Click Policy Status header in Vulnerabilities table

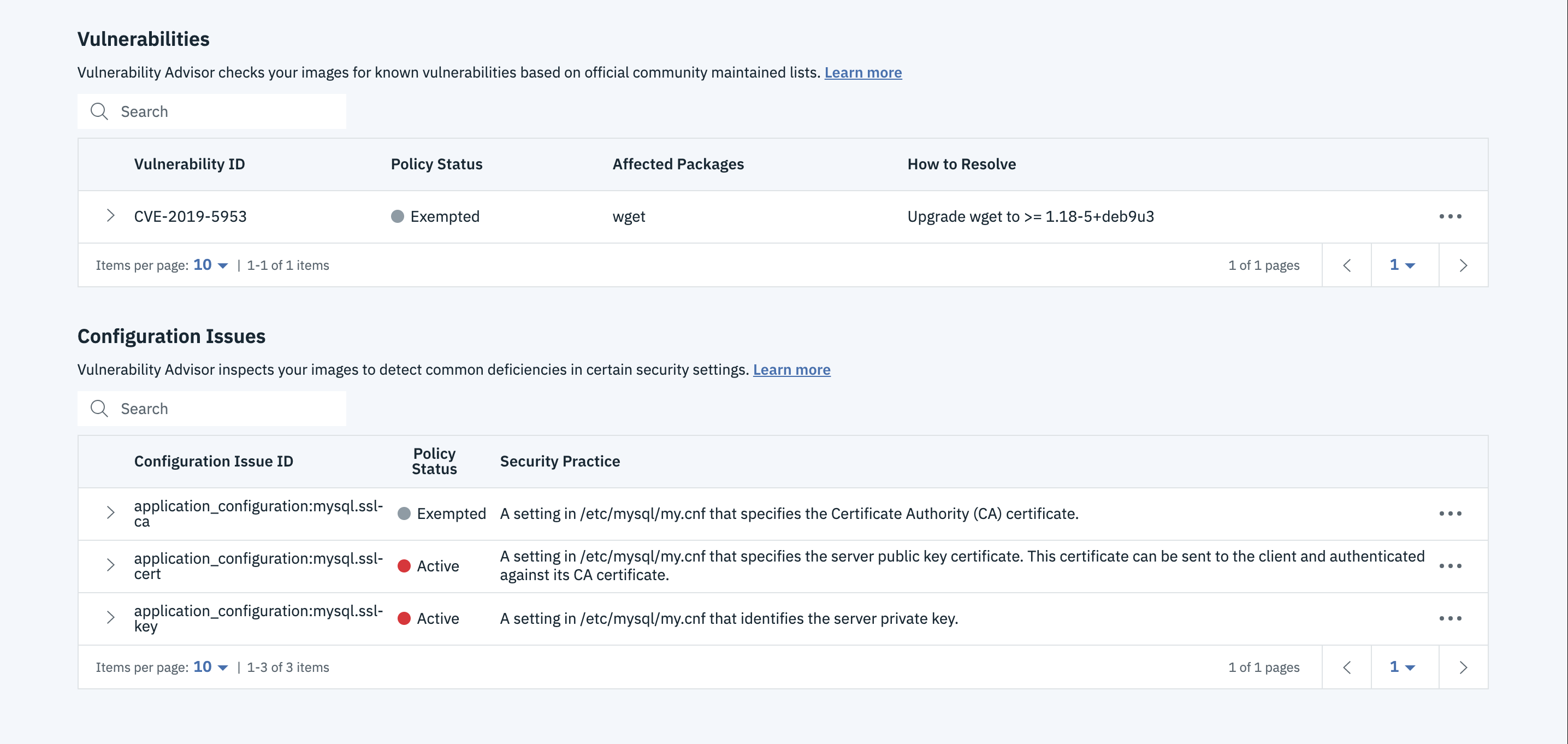[x=436, y=164]
